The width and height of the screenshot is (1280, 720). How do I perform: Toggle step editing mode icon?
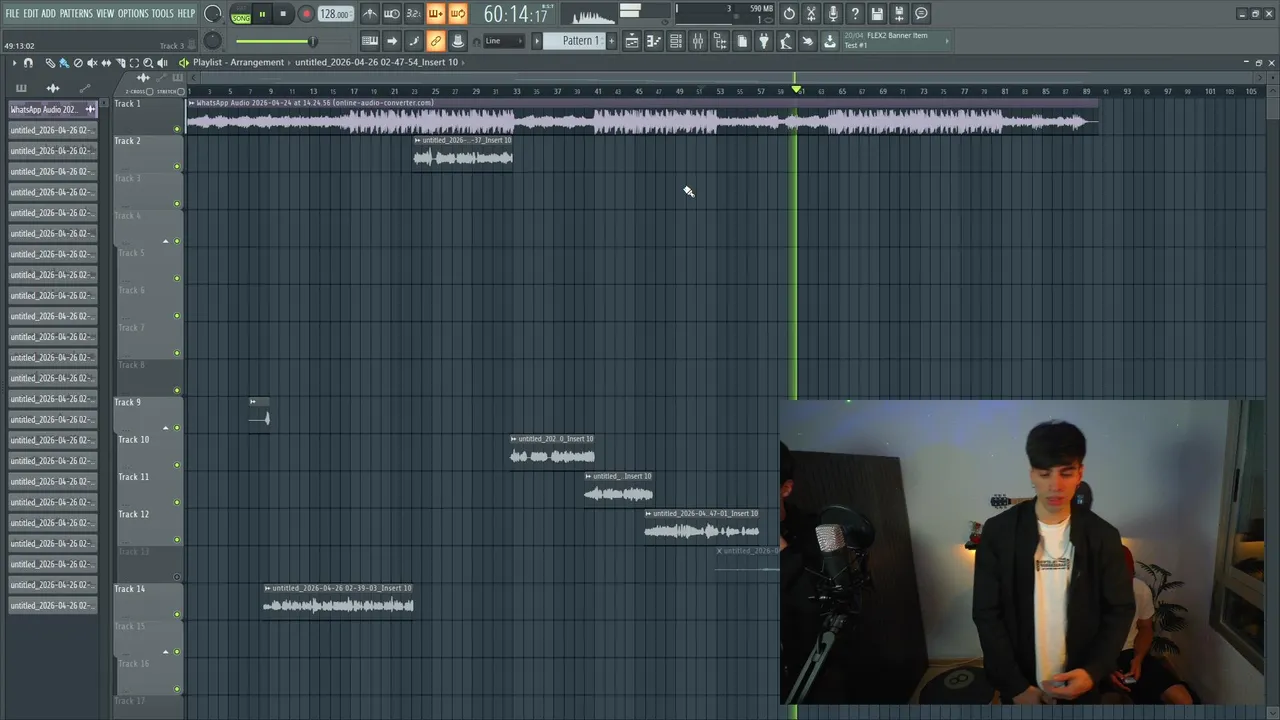413,41
